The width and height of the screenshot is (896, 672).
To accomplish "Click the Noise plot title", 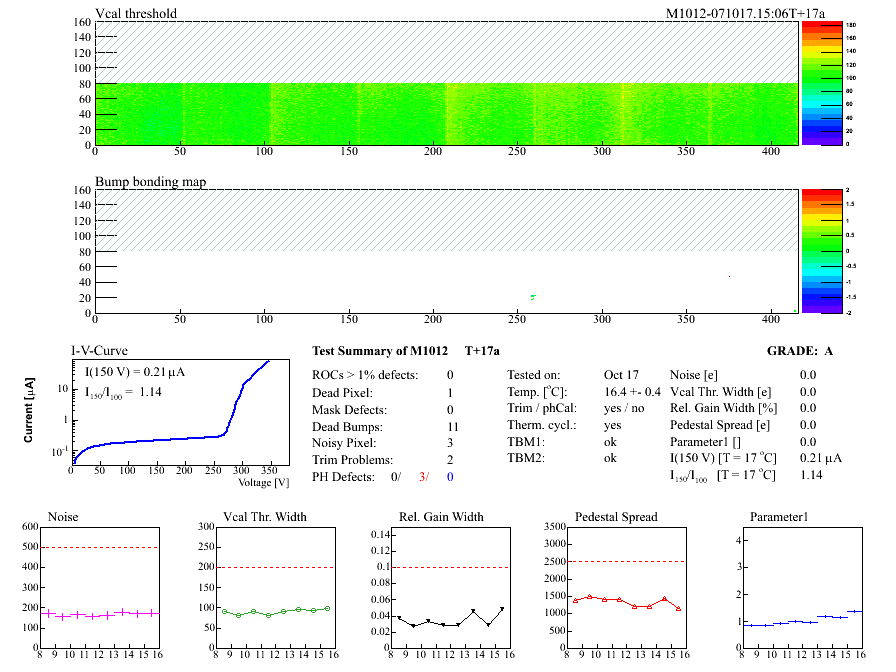I will pos(64,517).
